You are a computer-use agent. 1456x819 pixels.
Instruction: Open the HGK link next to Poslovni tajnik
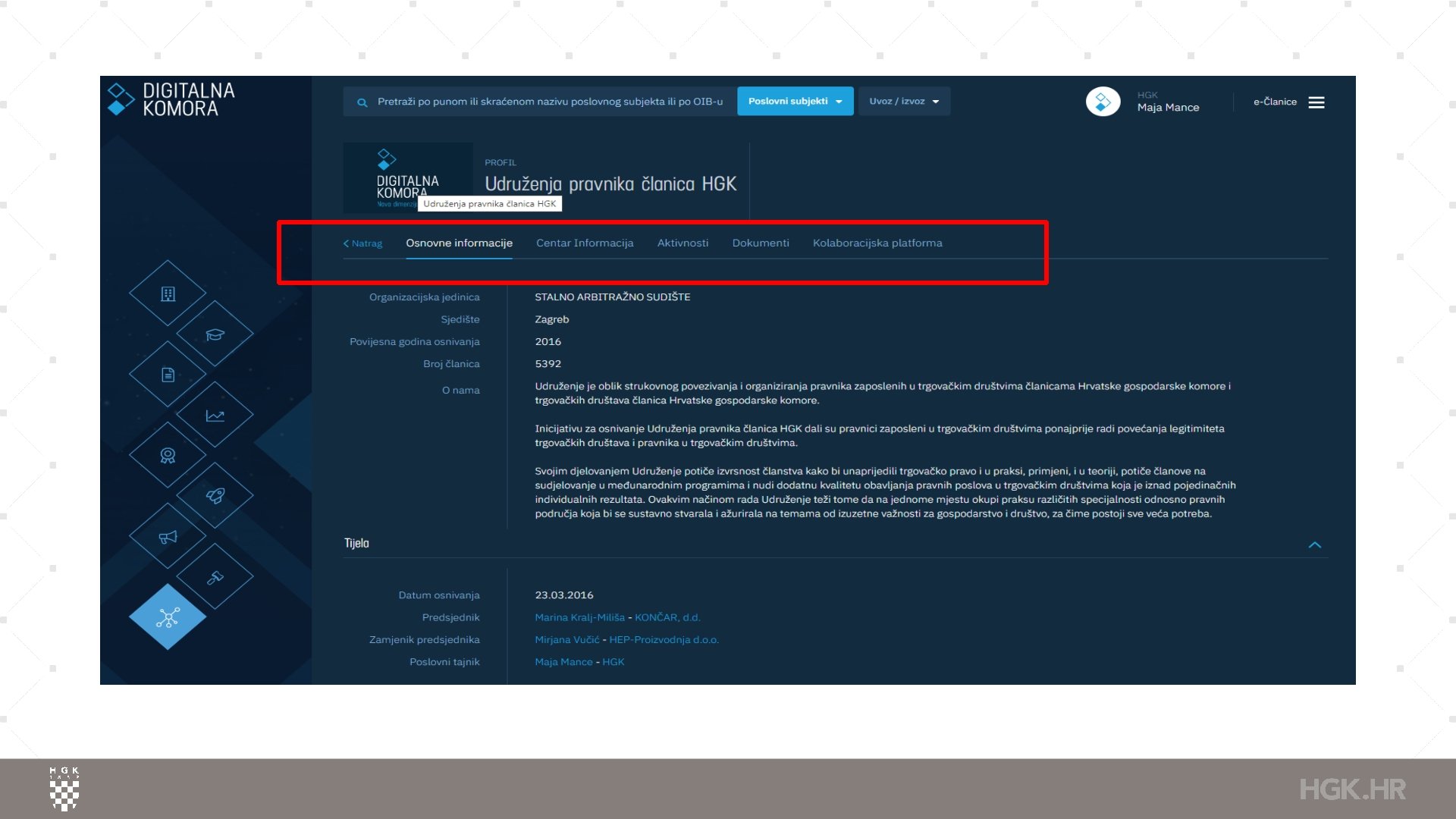(613, 662)
